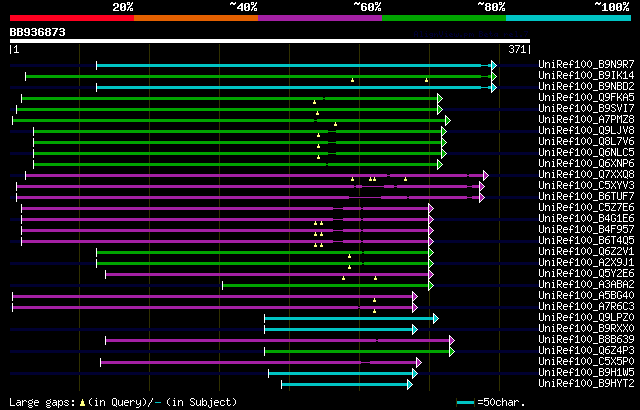Viewport: 640px width, 410px height.
Task: Click the red 20% identity color segment
Action: 72,18
